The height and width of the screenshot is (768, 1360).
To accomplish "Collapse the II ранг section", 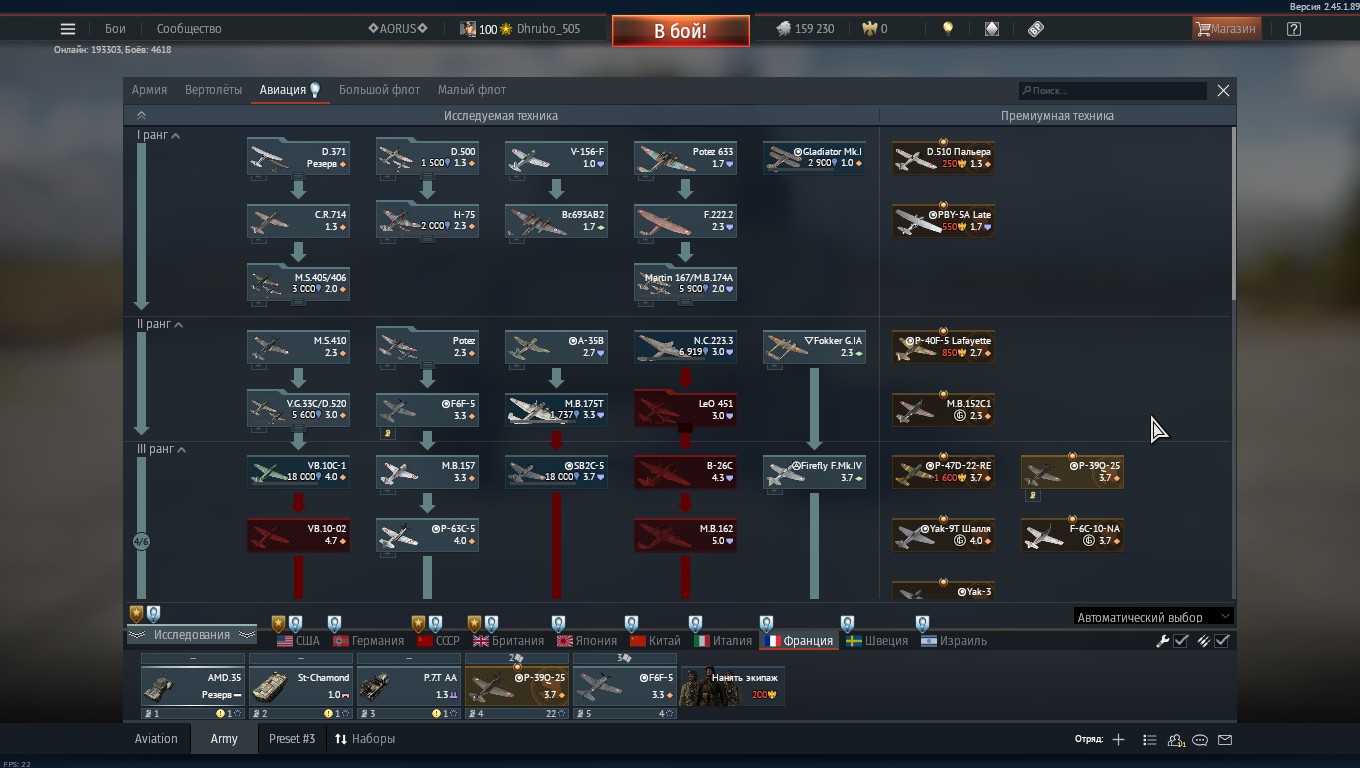I will [160, 324].
